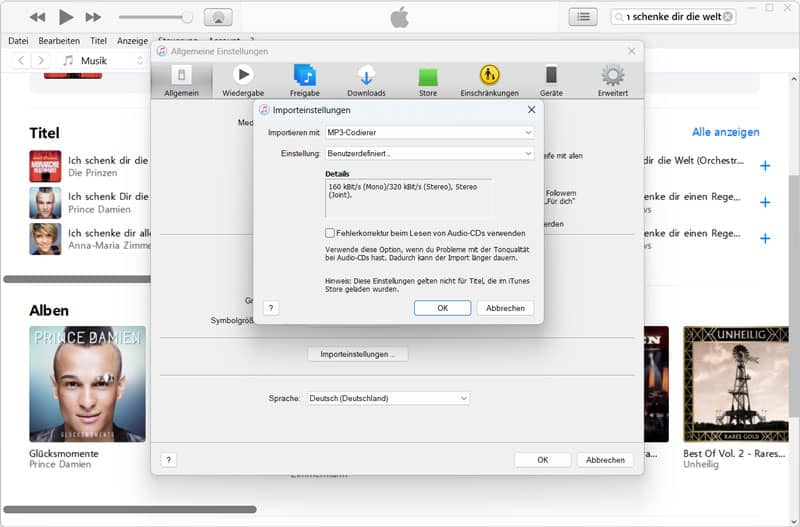Viewport: 800px width, 527px height.
Task: Click the fast-forward playback button
Action: click(93, 17)
